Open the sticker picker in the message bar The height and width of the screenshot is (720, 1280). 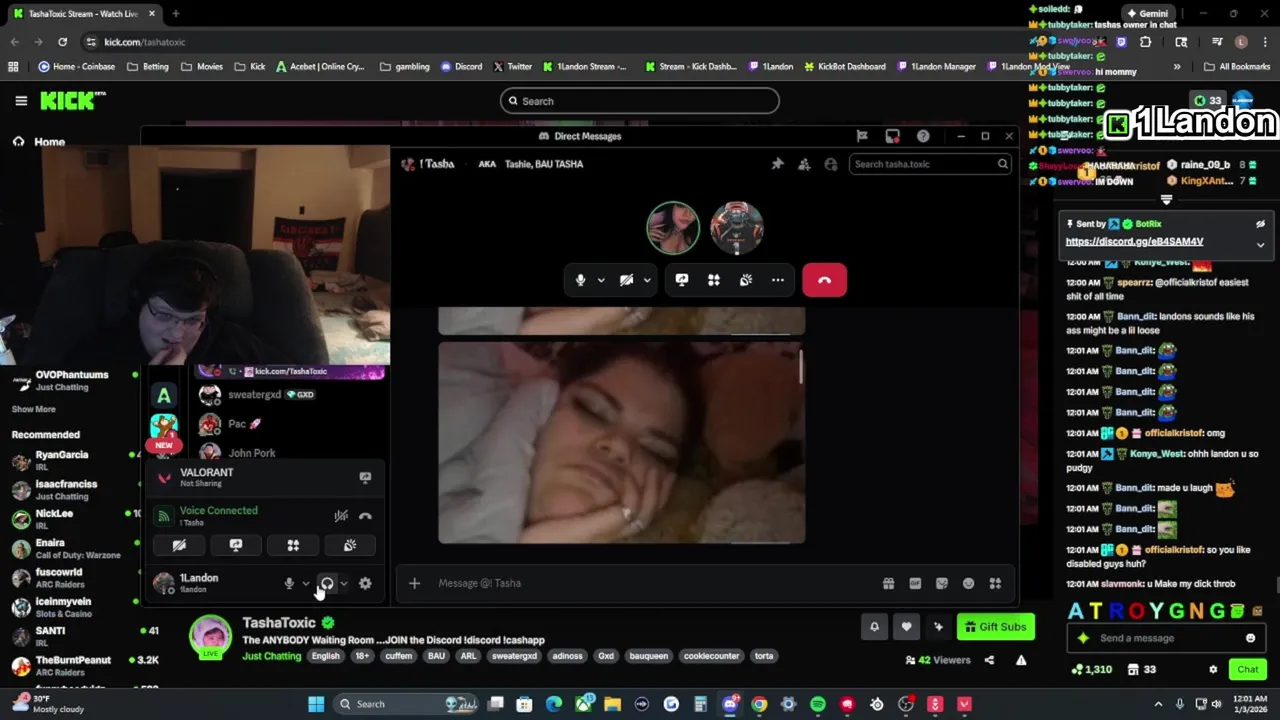tap(941, 583)
